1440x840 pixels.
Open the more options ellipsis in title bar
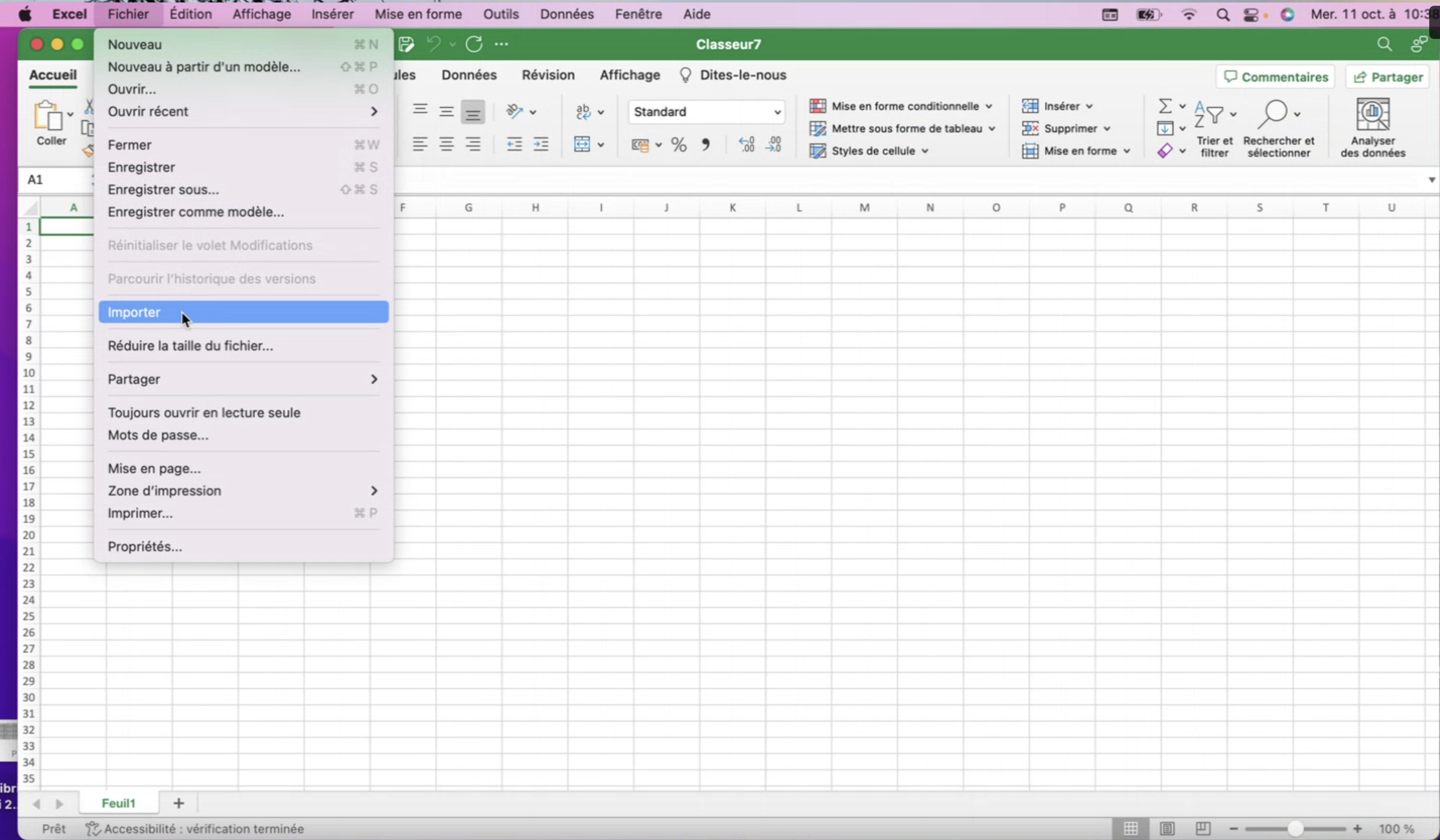click(502, 44)
